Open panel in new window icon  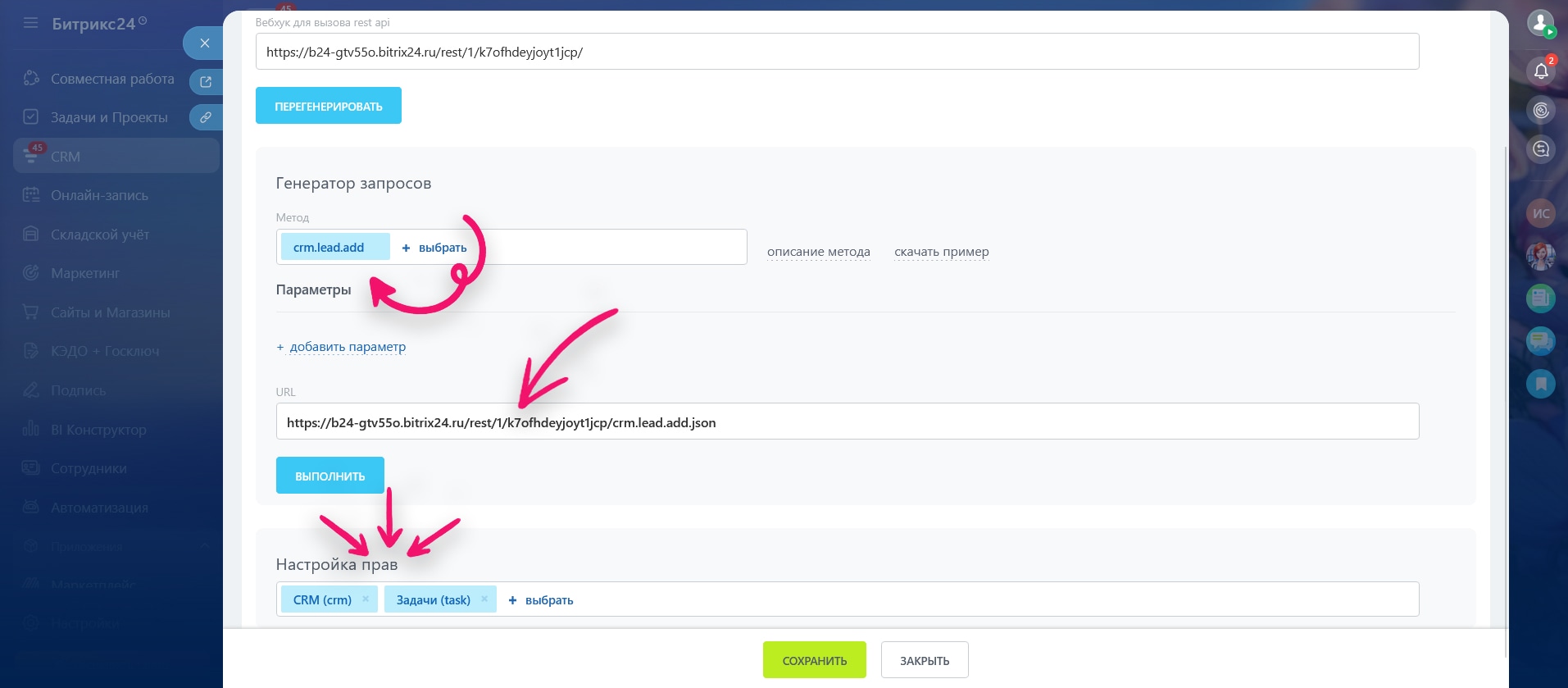coord(206,82)
